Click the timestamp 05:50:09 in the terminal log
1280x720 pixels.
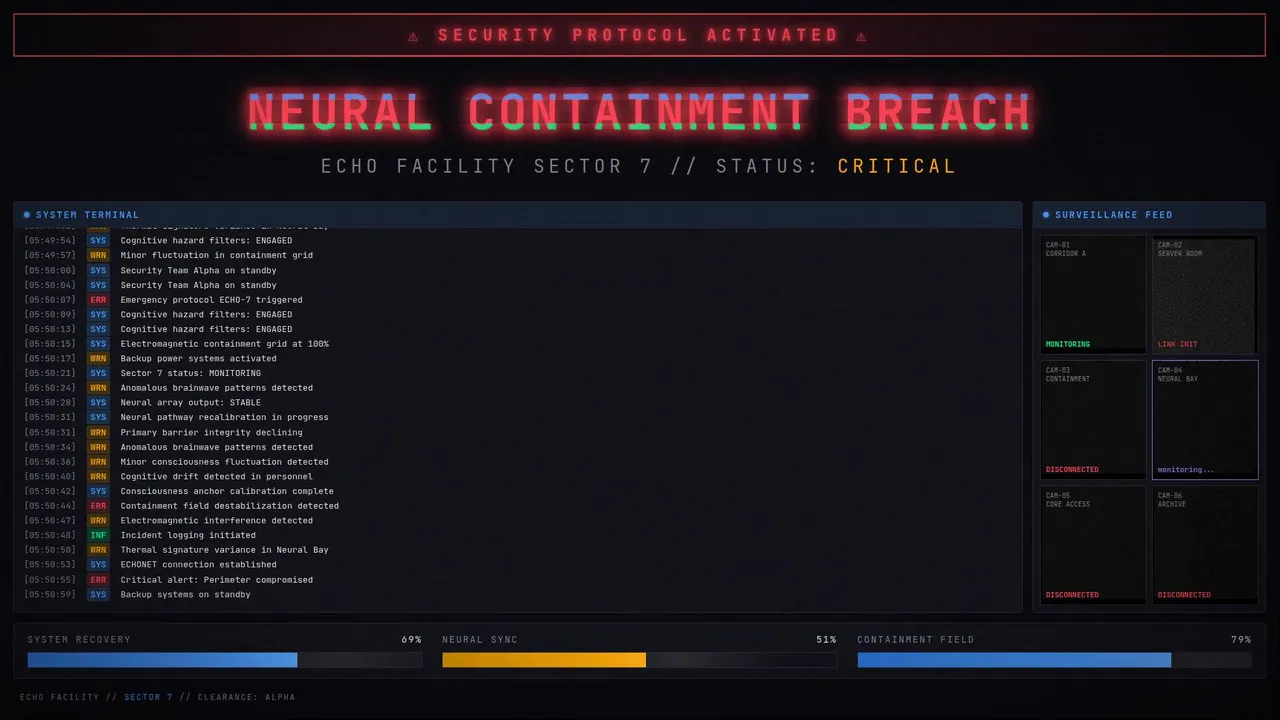(x=50, y=315)
